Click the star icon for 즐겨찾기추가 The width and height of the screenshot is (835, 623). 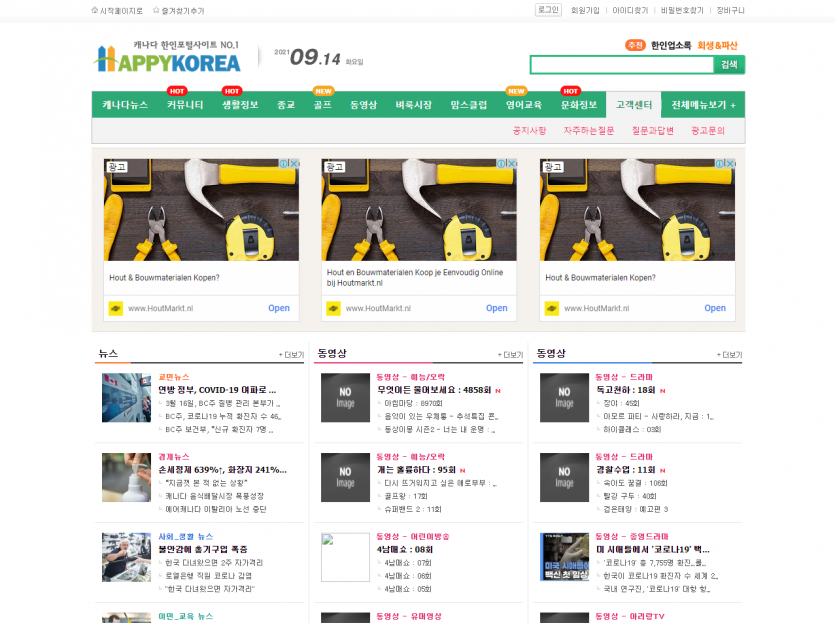pyautogui.click(x=156, y=11)
